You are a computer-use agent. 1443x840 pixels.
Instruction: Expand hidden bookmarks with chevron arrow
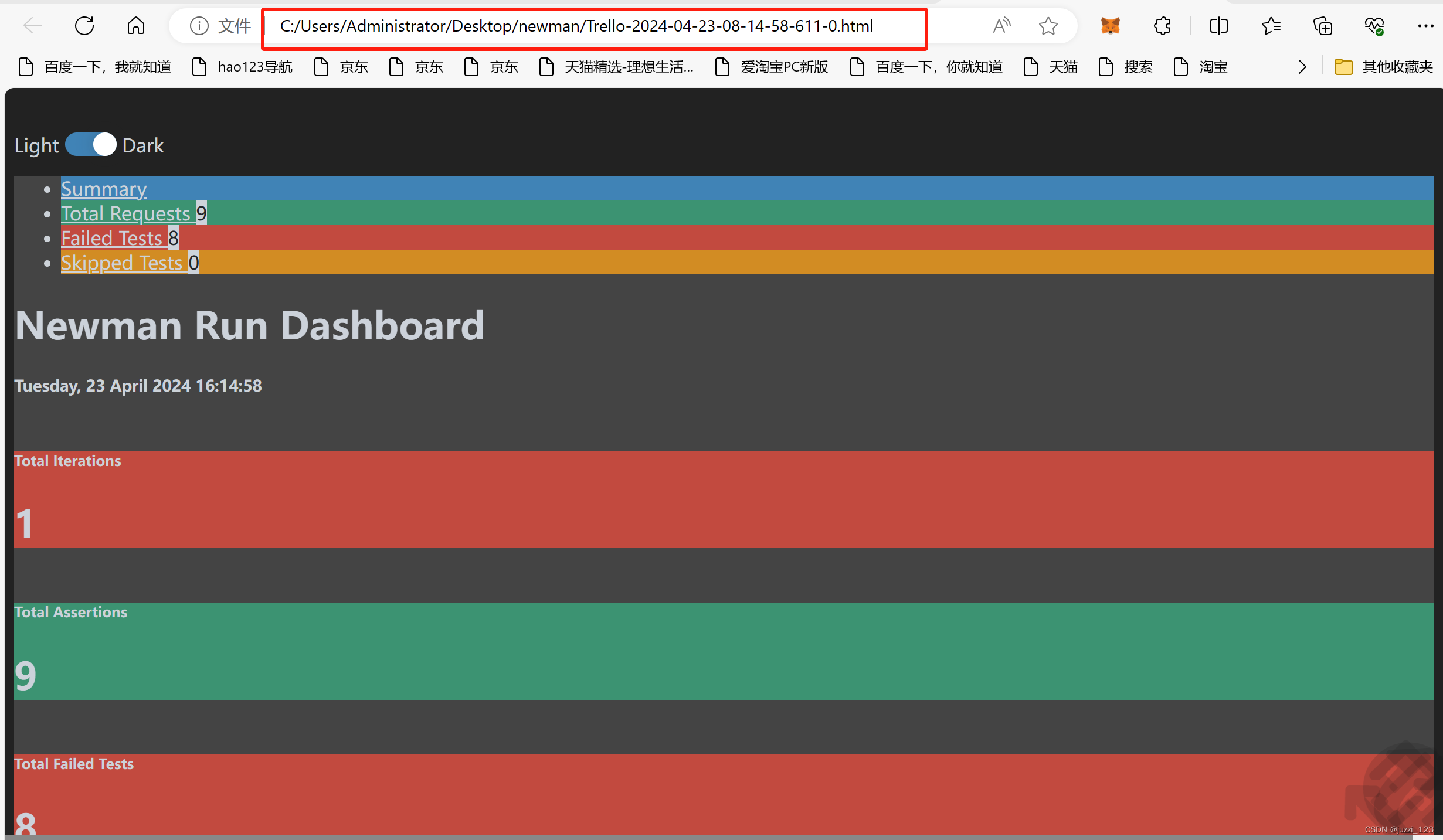1302,67
